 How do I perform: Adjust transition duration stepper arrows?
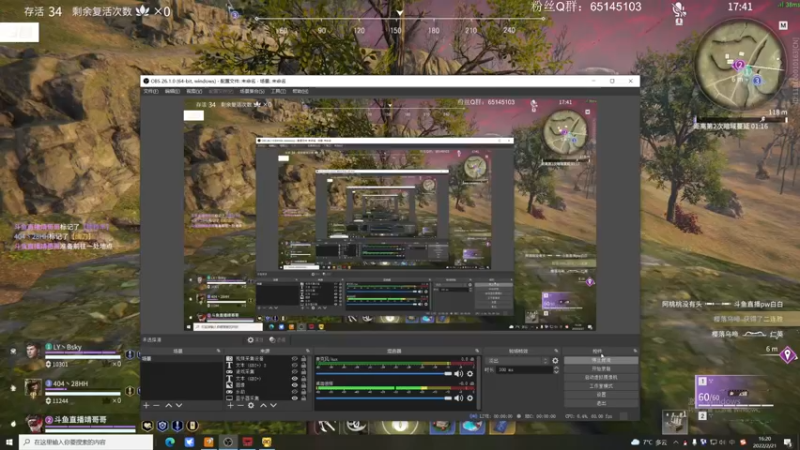click(x=556, y=370)
